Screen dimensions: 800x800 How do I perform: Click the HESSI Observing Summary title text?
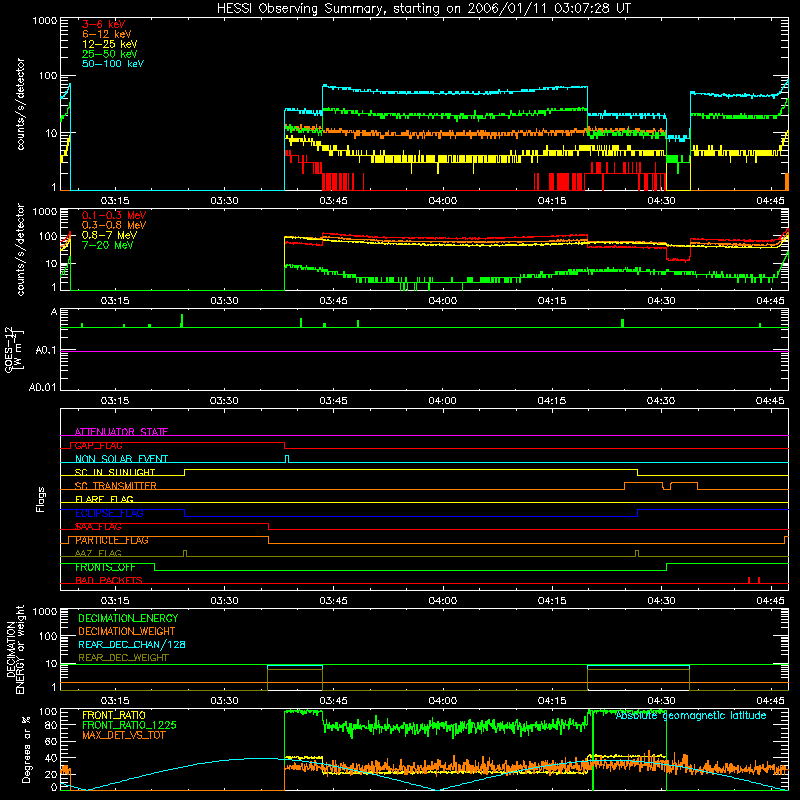424,9
